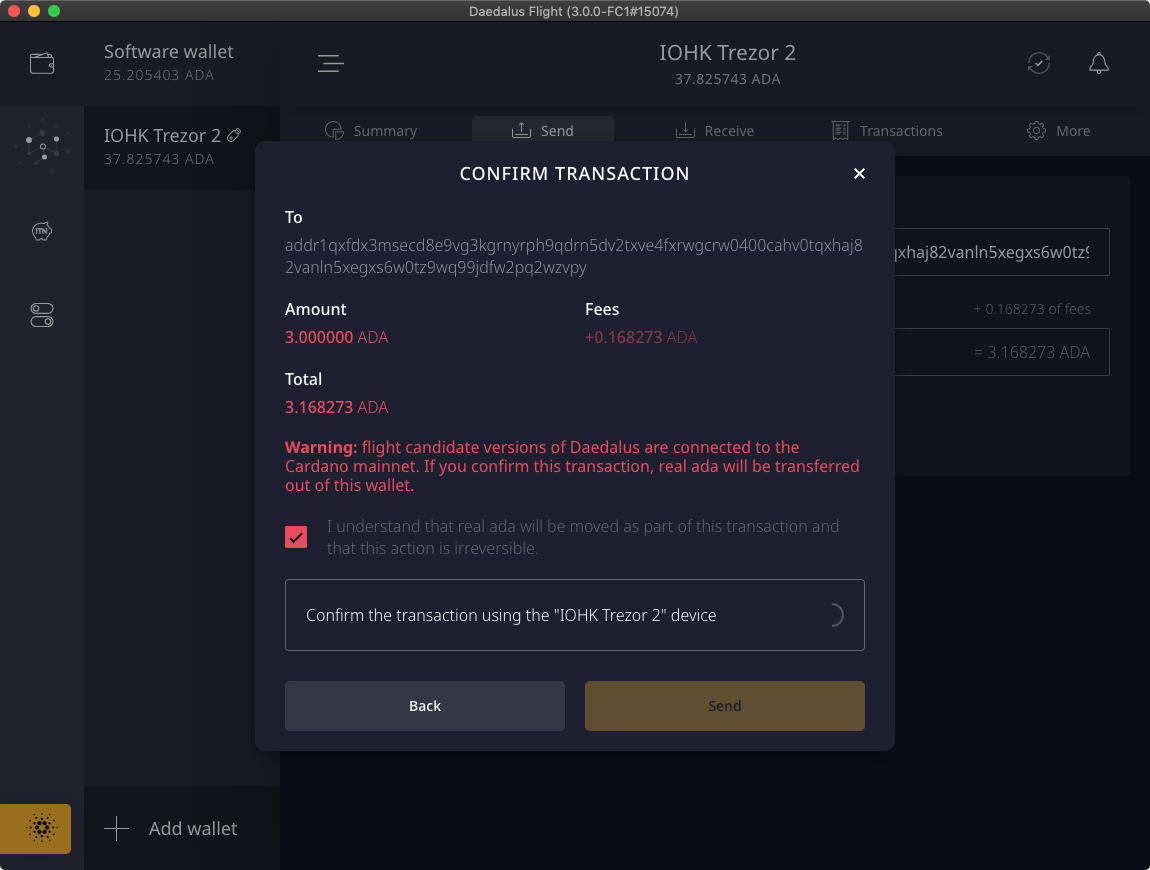Click the Summary tab icon
This screenshot has height=870, width=1150.
[334, 131]
